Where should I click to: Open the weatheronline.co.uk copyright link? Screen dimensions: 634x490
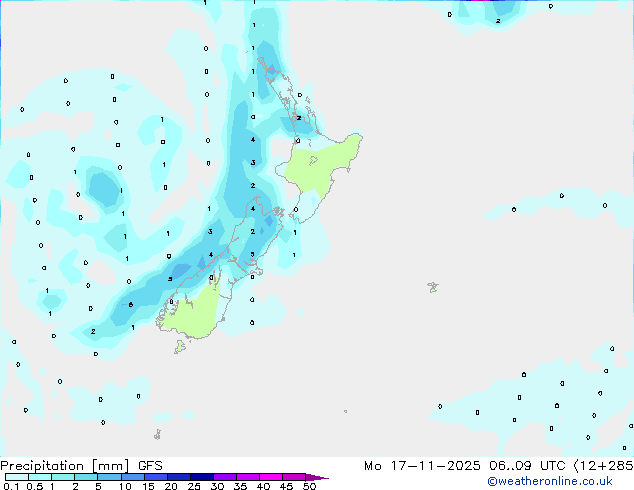click(x=550, y=481)
